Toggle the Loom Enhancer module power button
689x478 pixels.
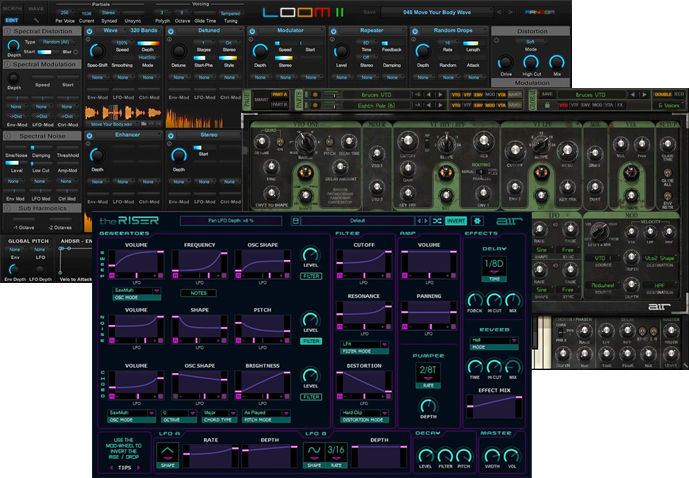tap(90, 136)
